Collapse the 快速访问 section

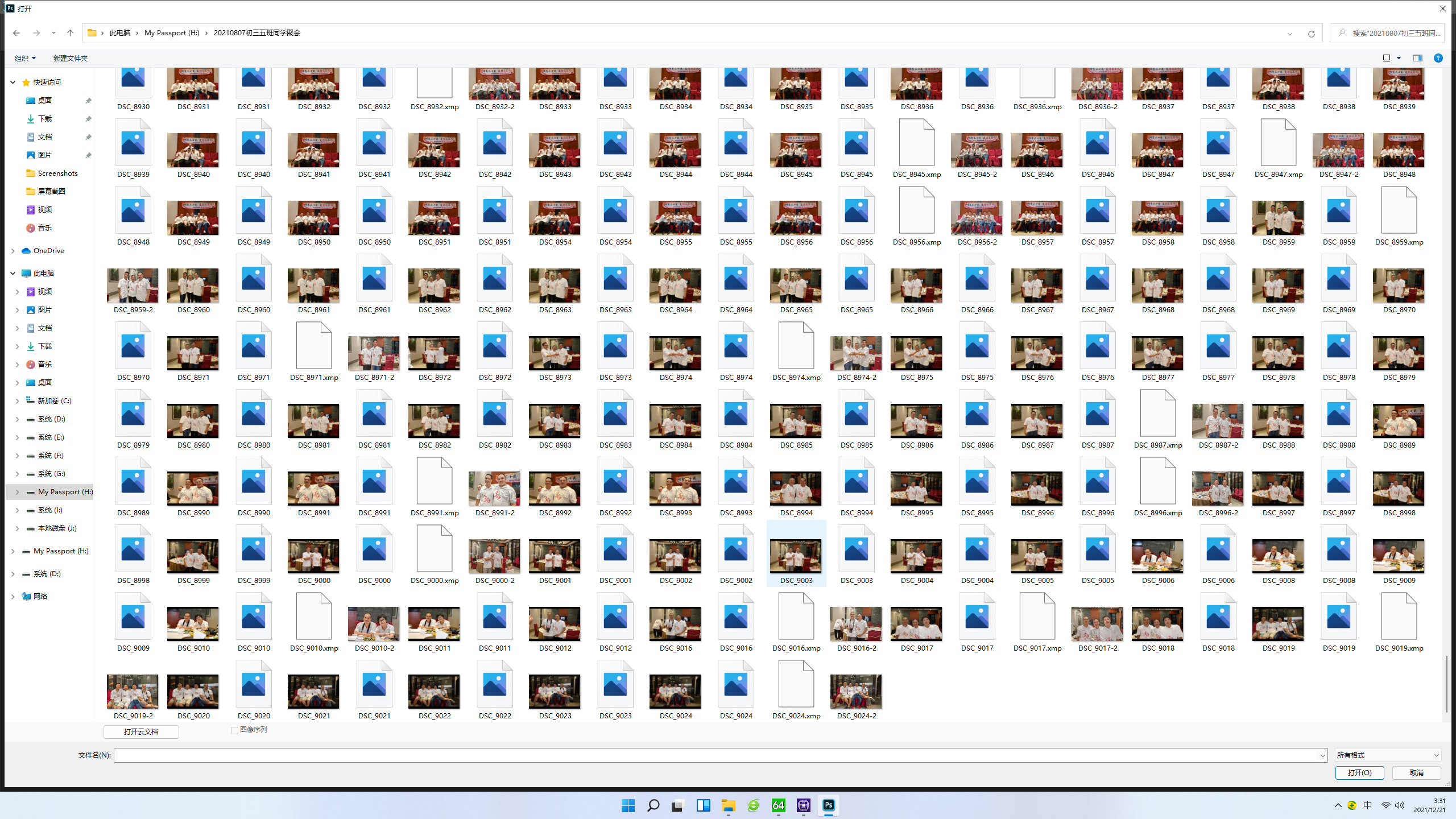coord(13,82)
